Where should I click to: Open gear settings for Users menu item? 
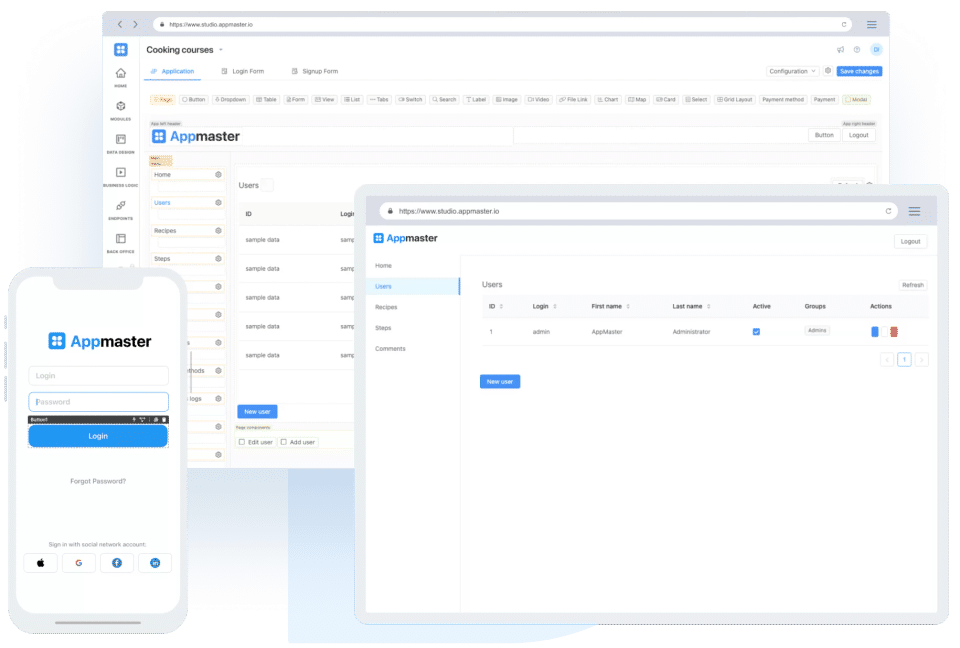click(x=218, y=203)
